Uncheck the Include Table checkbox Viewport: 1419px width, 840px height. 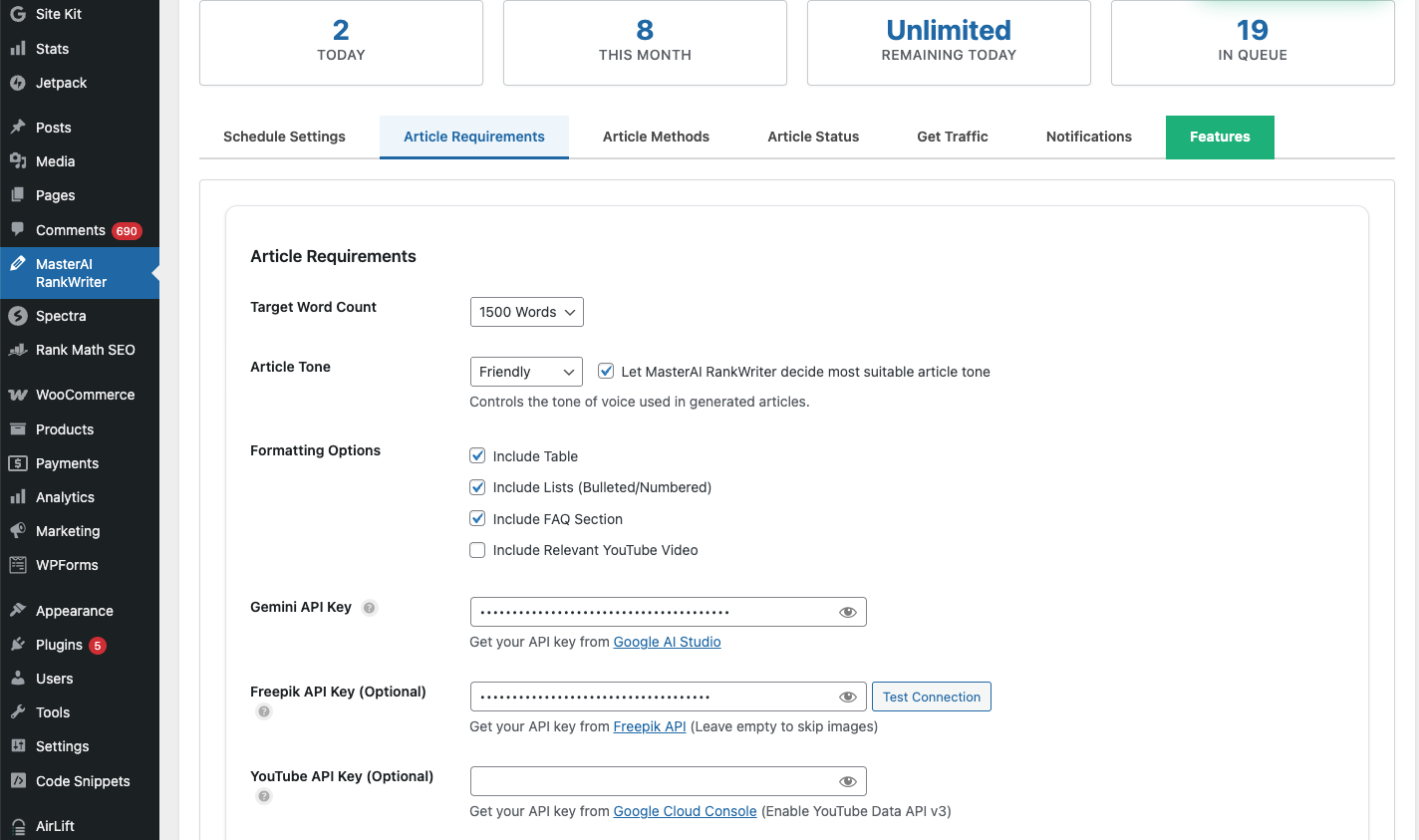477,455
